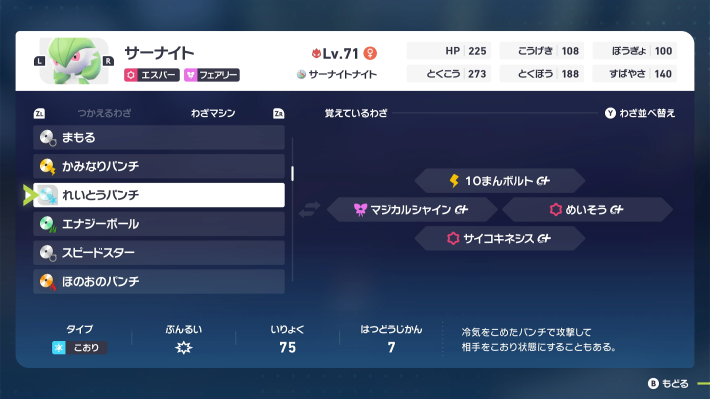Click the move list scrollbar thumb
The image size is (710, 399).
click(x=293, y=173)
